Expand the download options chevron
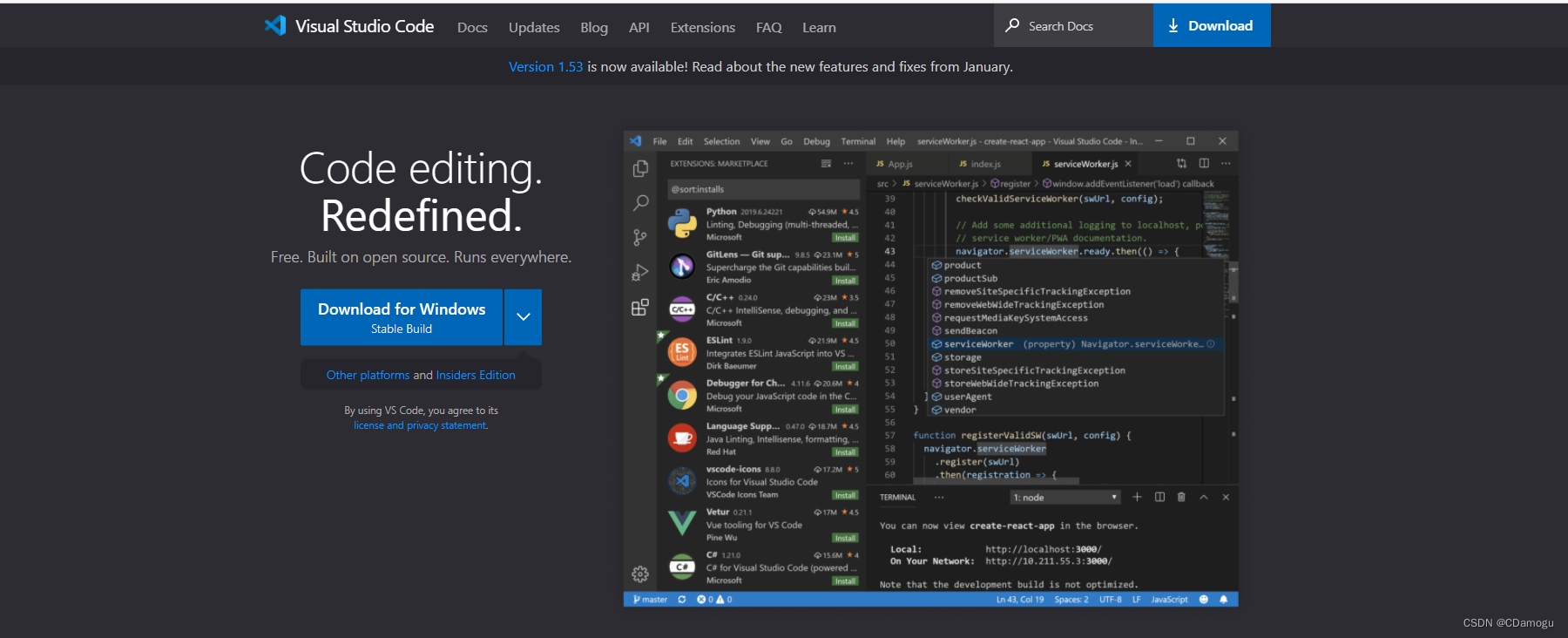This screenshot has height=638, width=1568. pos(524,317)
